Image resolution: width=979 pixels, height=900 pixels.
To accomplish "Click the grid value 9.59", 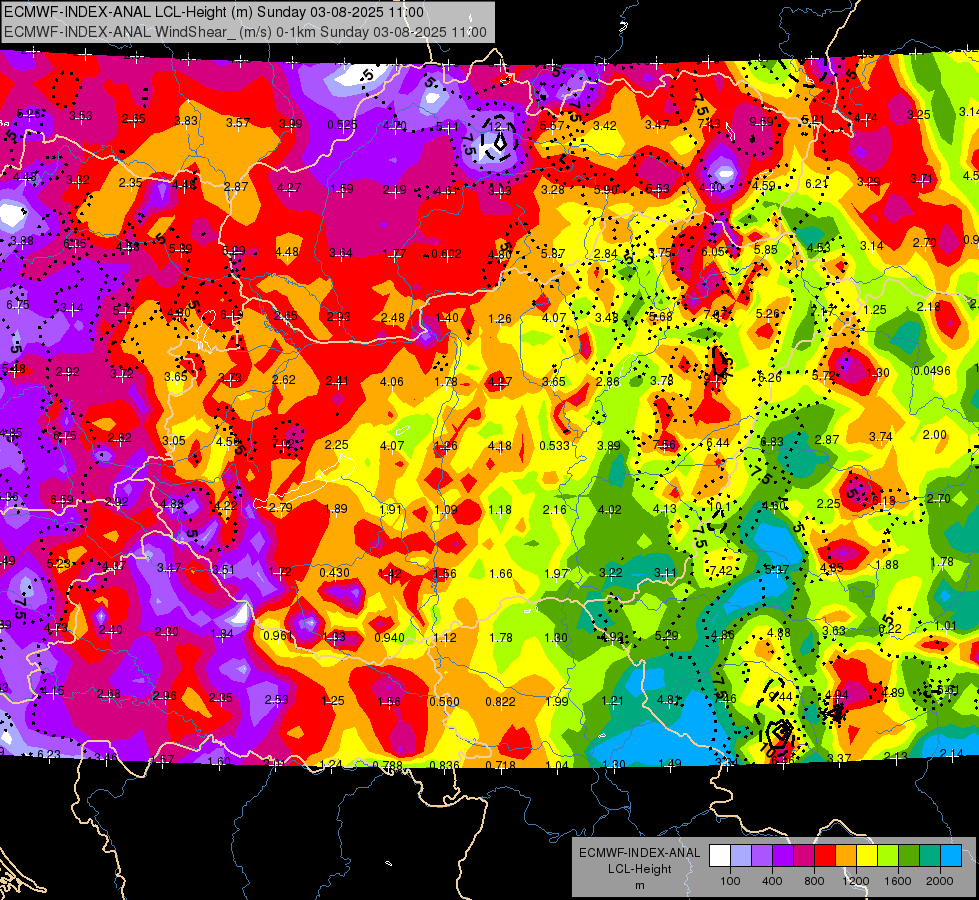I will click(761, 122).
